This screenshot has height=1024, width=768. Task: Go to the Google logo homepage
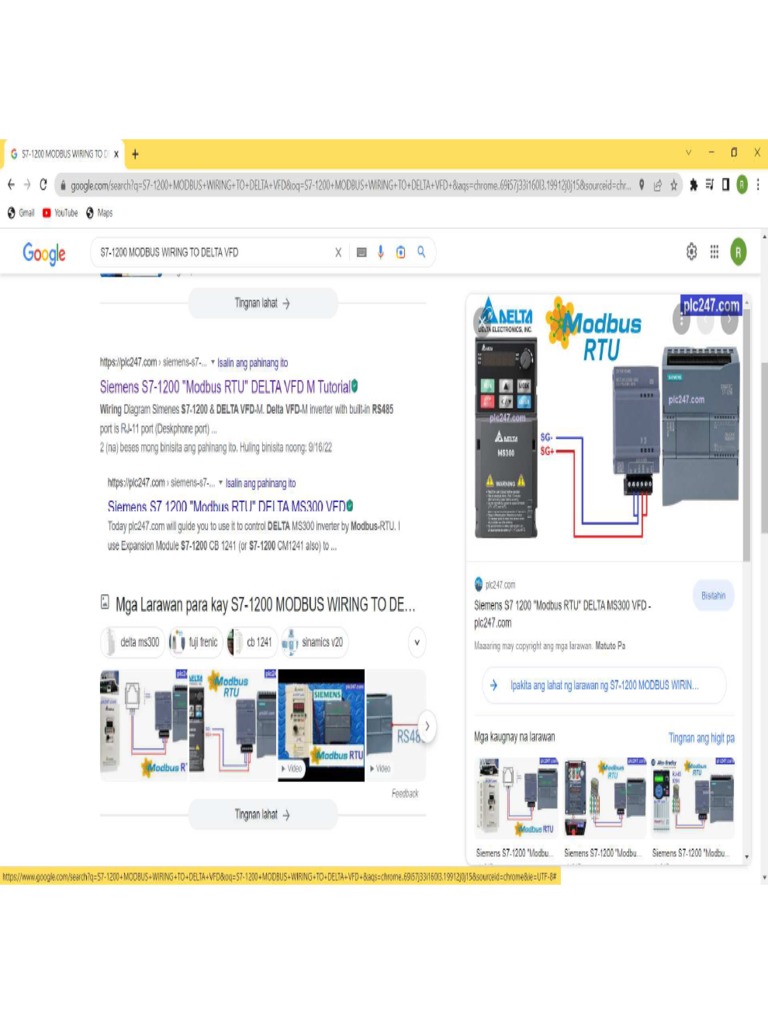click(44, 253)
